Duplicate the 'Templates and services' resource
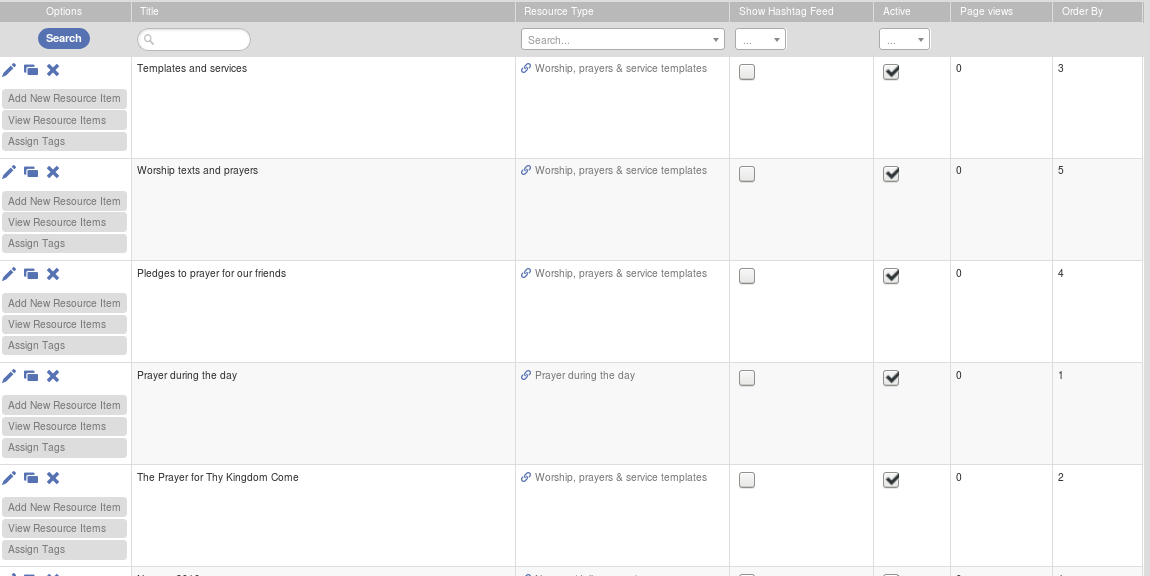Screen dimensions: 1150x576 (31, 70)
